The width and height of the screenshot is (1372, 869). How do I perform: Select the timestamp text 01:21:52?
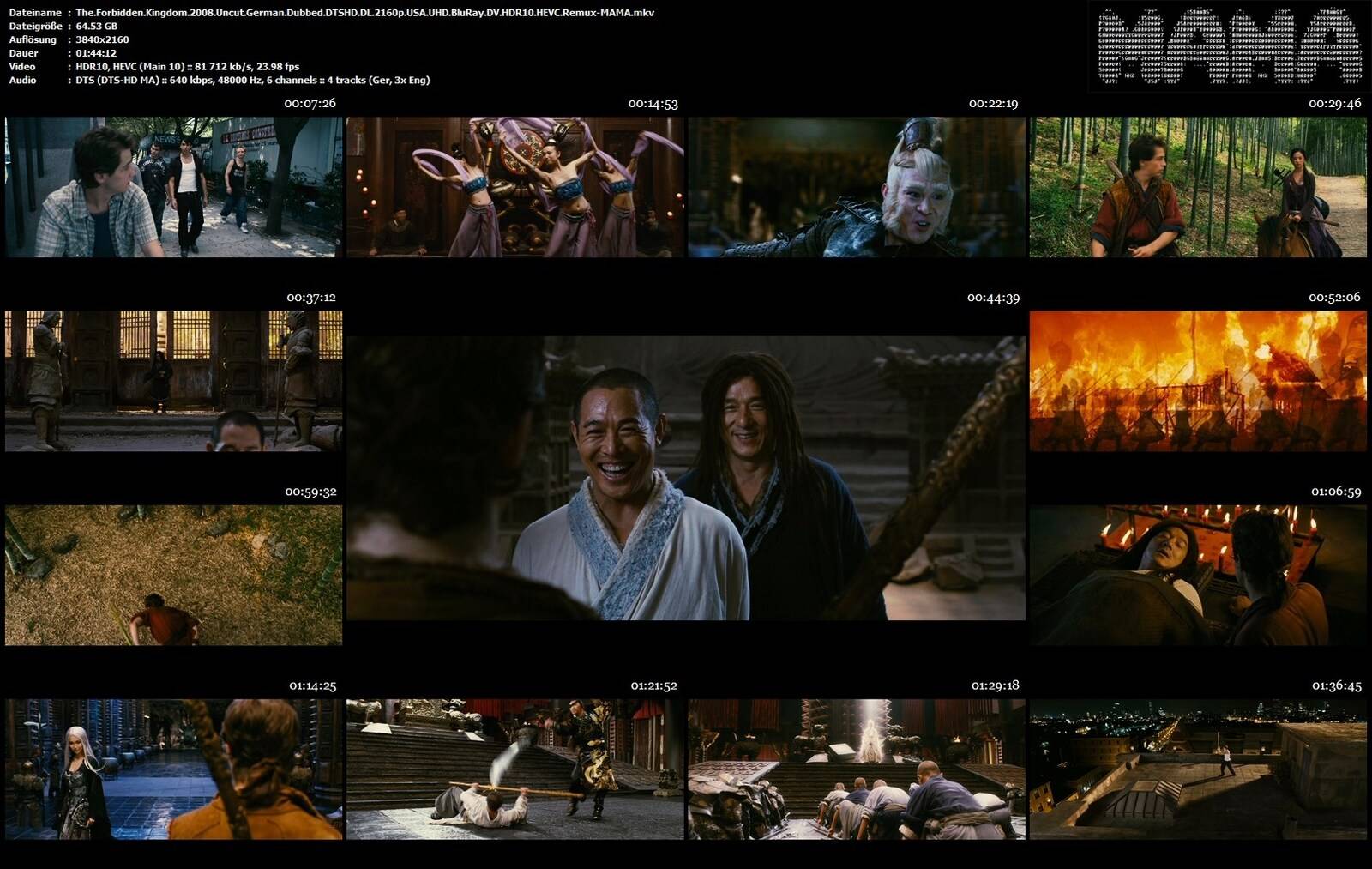pyautogui.click(x=653, y=685)
